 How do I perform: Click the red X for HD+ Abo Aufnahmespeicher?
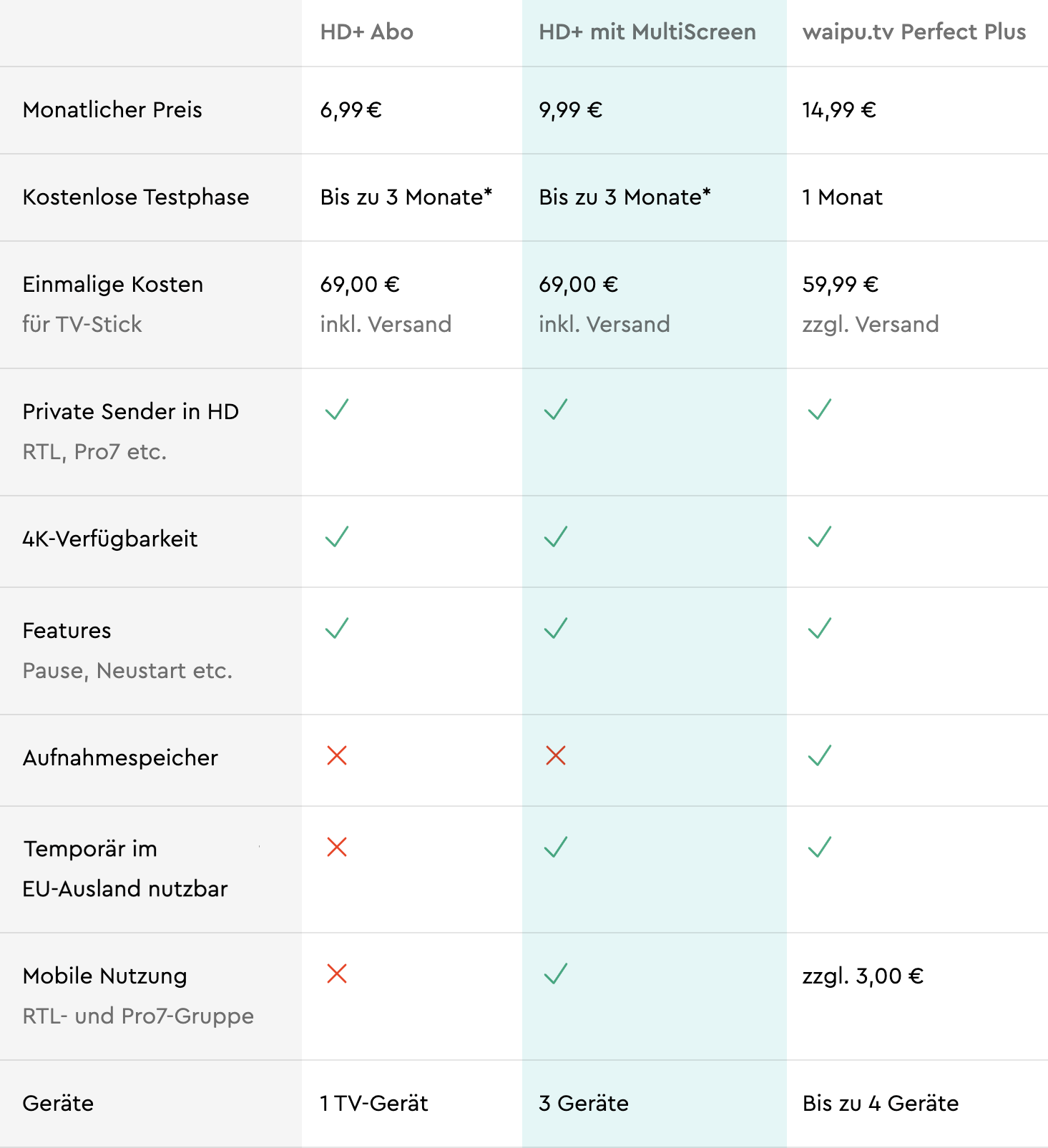tap(336, 755)
